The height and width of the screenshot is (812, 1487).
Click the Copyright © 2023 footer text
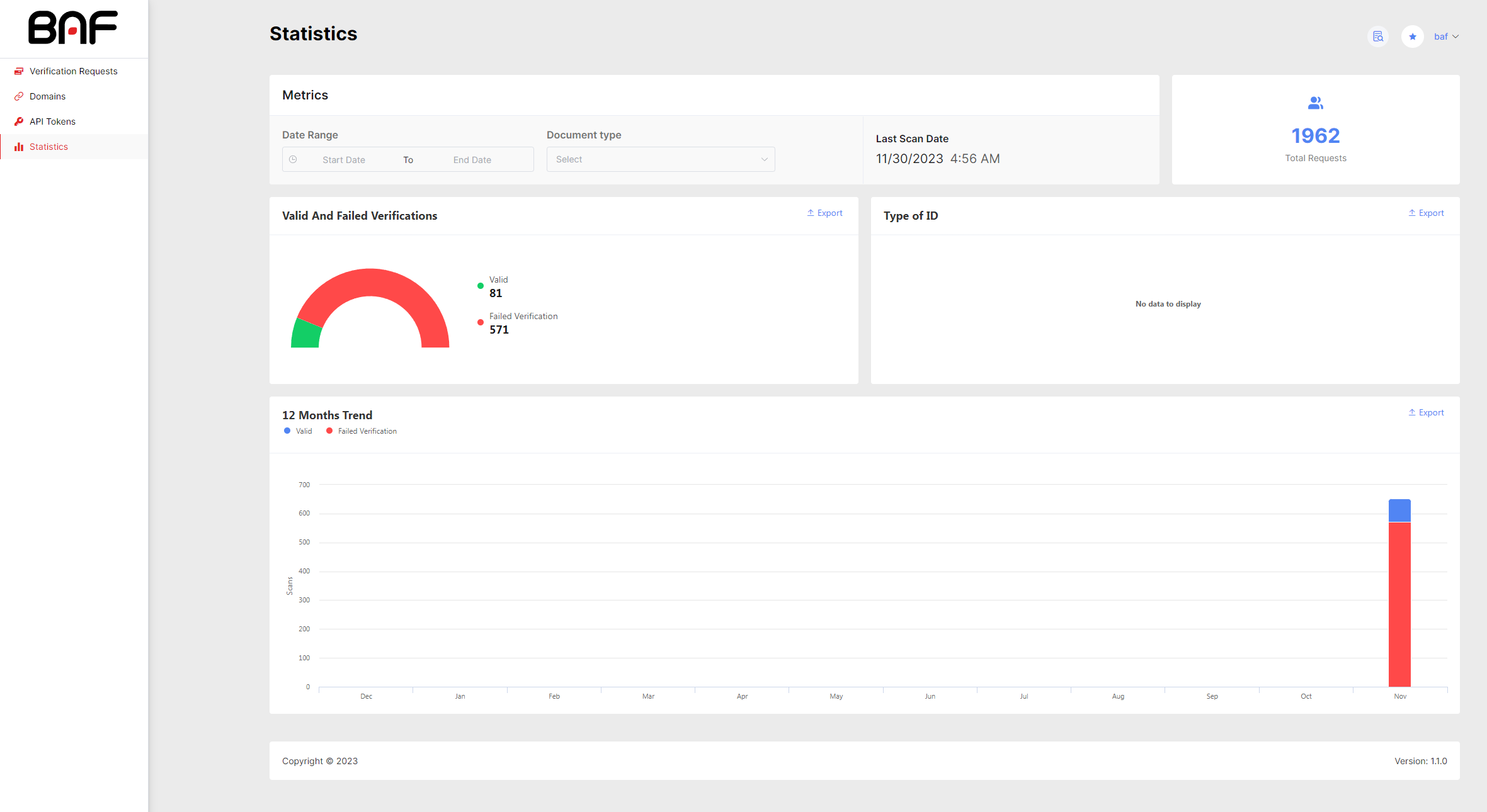(320, 761)
